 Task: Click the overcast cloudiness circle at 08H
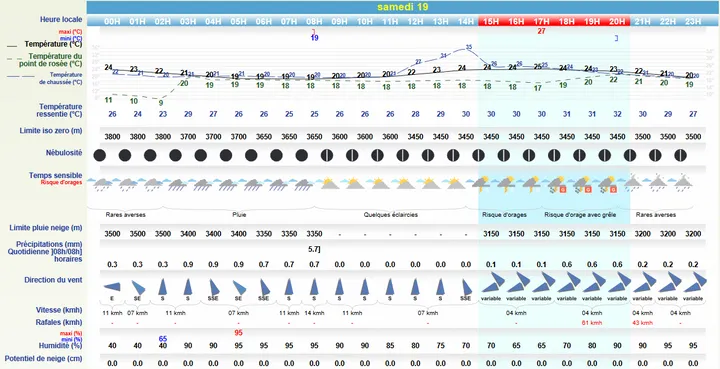pyautogui.click(x=302, y=155)
